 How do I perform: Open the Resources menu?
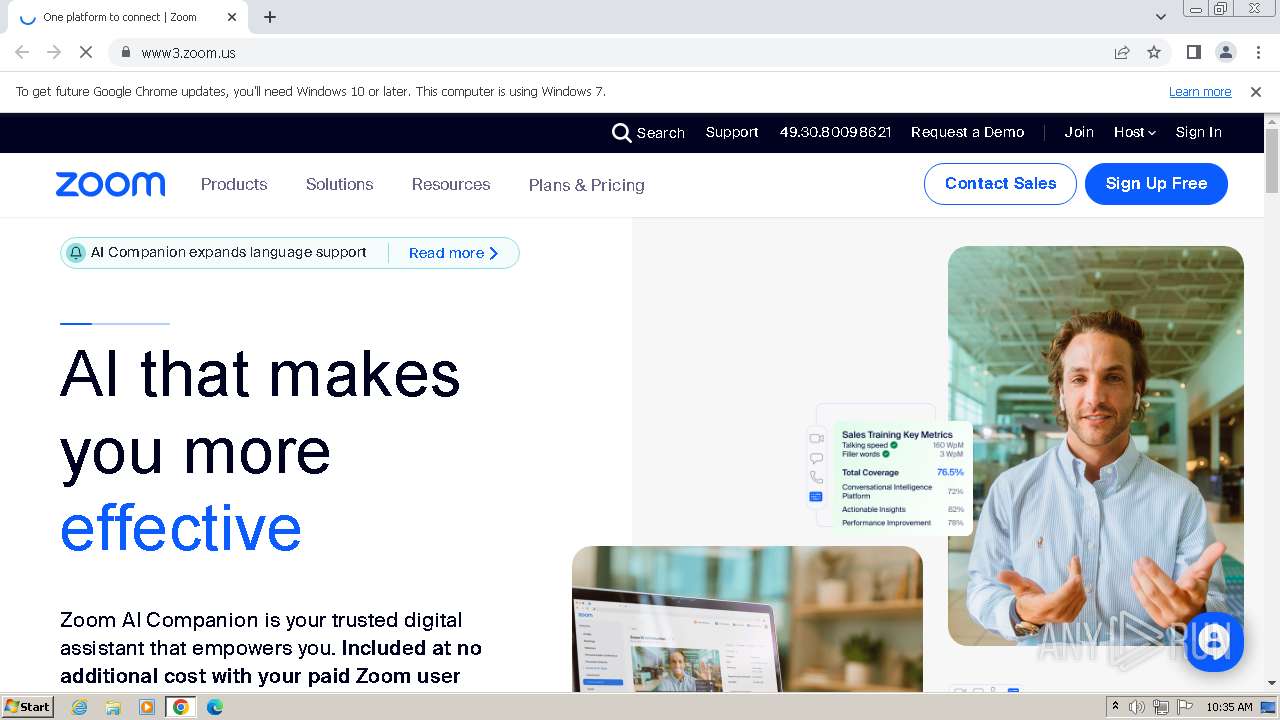tap(451, 184)
